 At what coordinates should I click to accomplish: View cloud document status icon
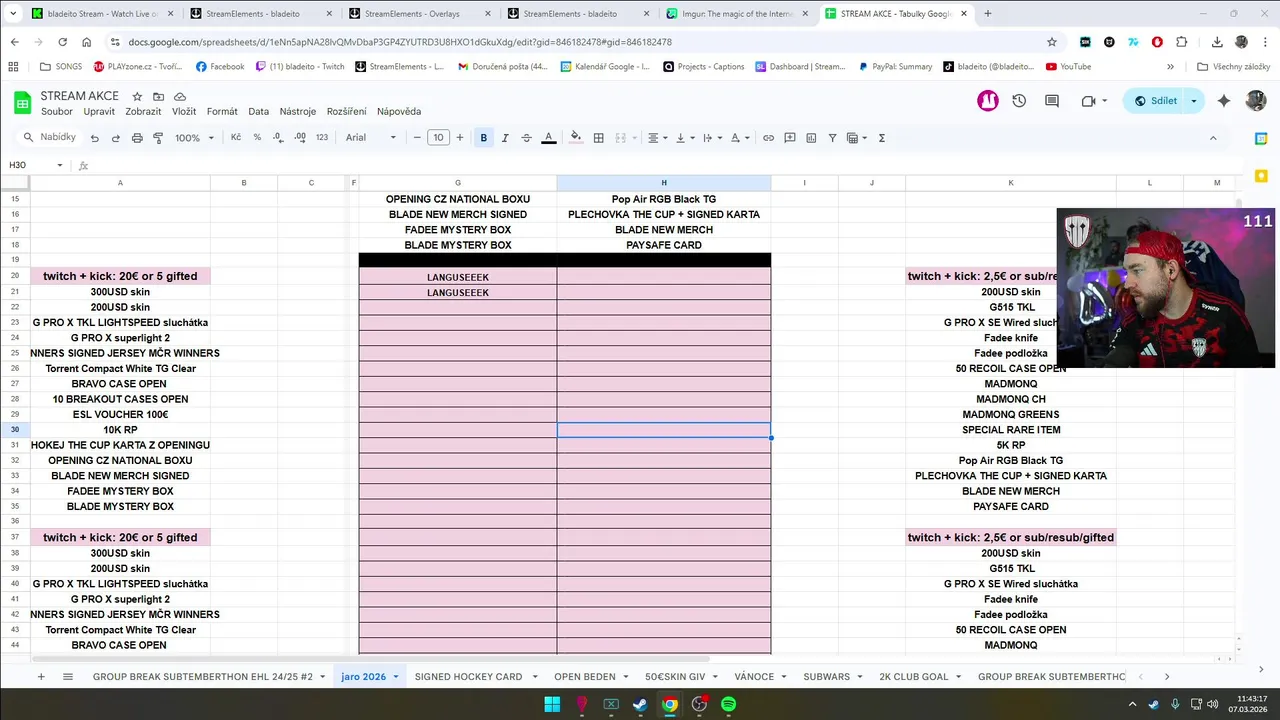180,96
